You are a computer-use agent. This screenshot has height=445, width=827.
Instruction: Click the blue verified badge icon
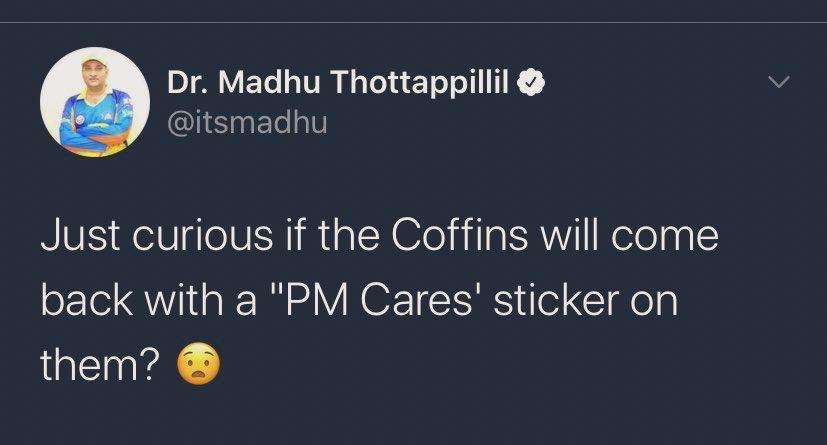[531, 82]
